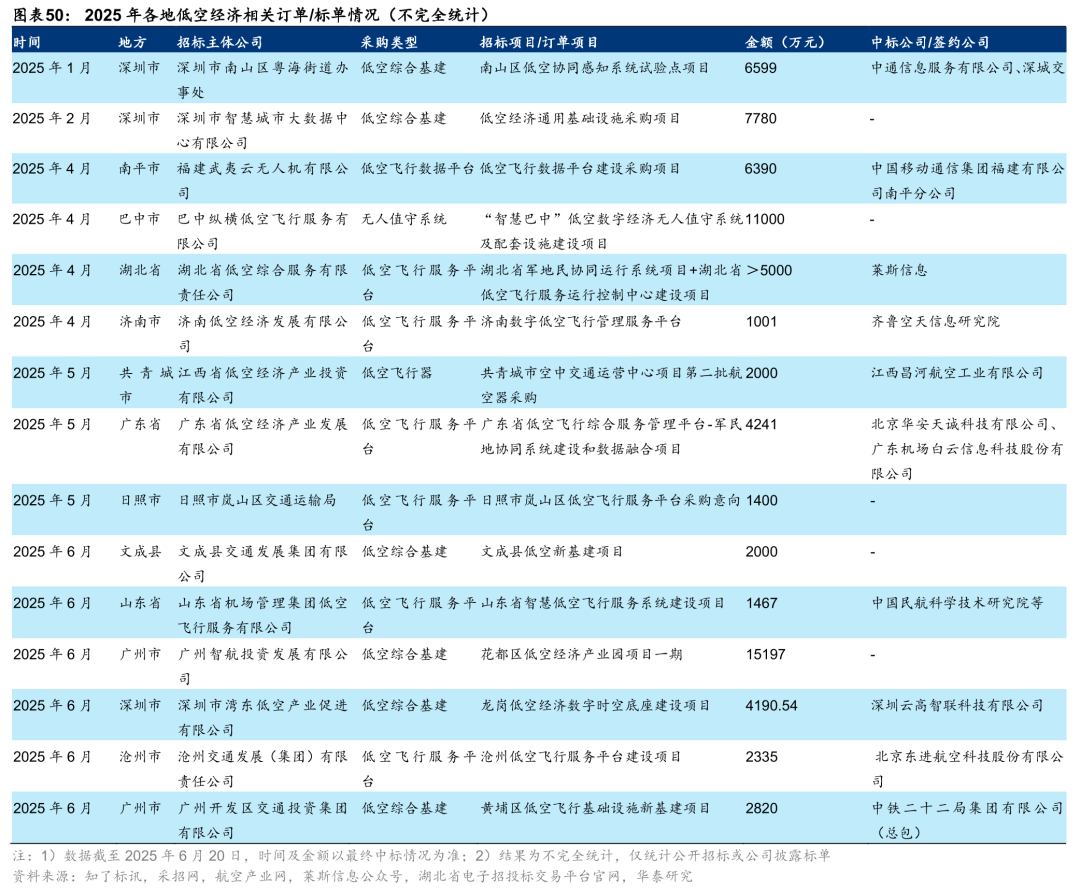Click the column header 采购类型

click(x=389, y=43)
